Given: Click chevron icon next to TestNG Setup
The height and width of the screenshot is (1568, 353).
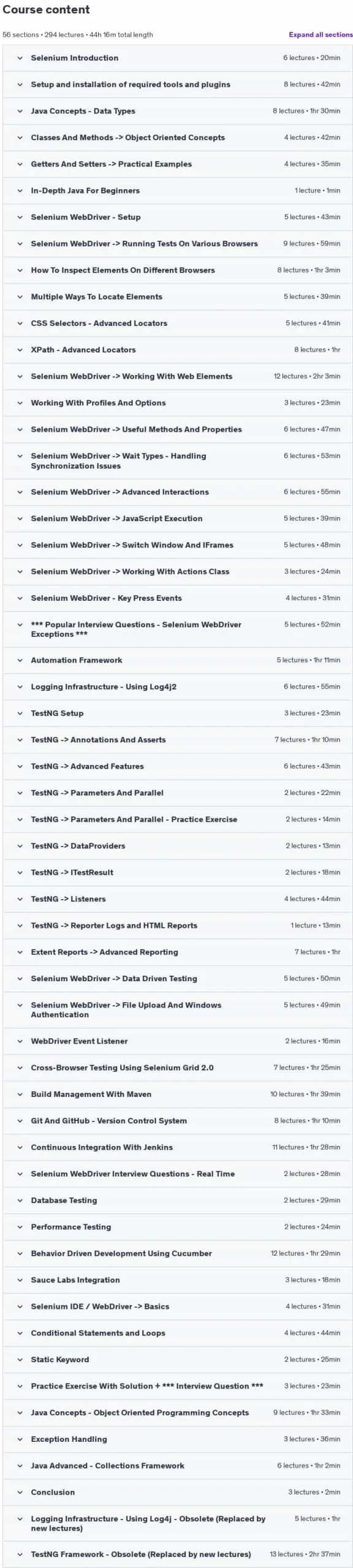Looking at the screenshot, I should coord(20,714).
